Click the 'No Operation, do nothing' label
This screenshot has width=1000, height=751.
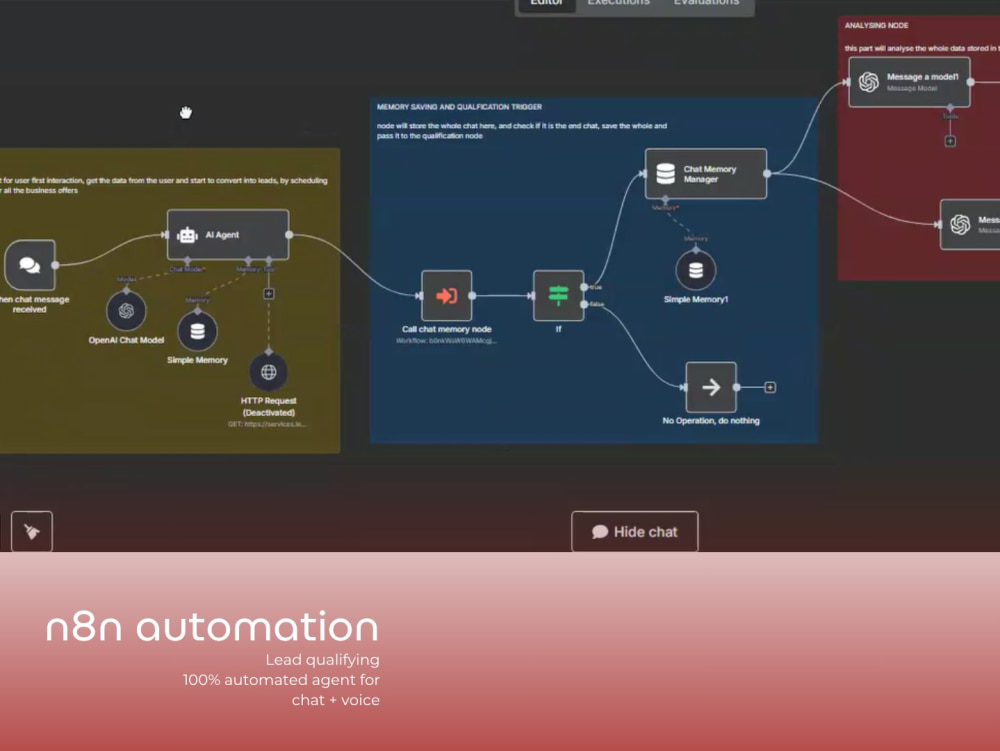click(711, 421)
